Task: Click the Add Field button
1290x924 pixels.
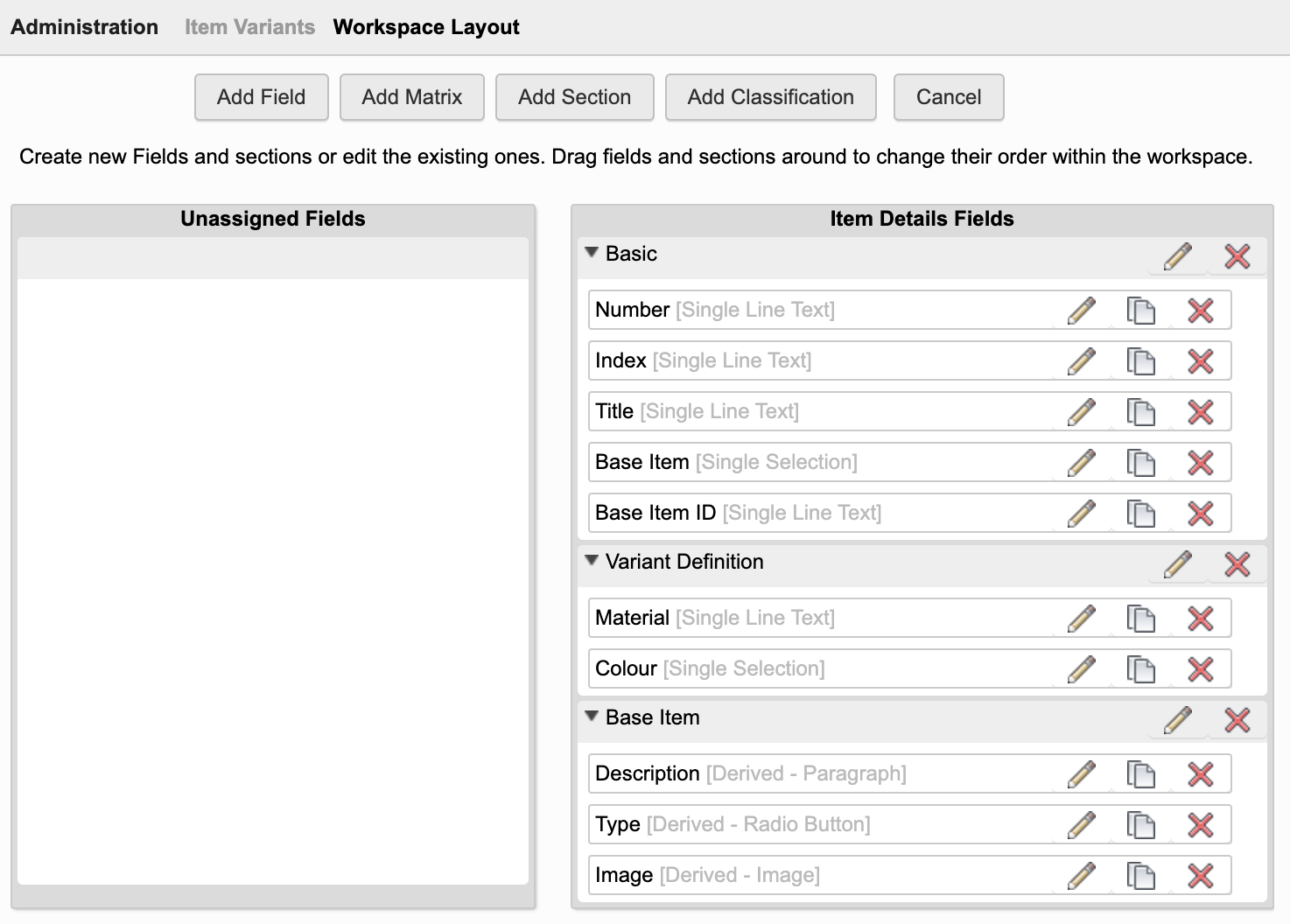Action: (261, 97)
